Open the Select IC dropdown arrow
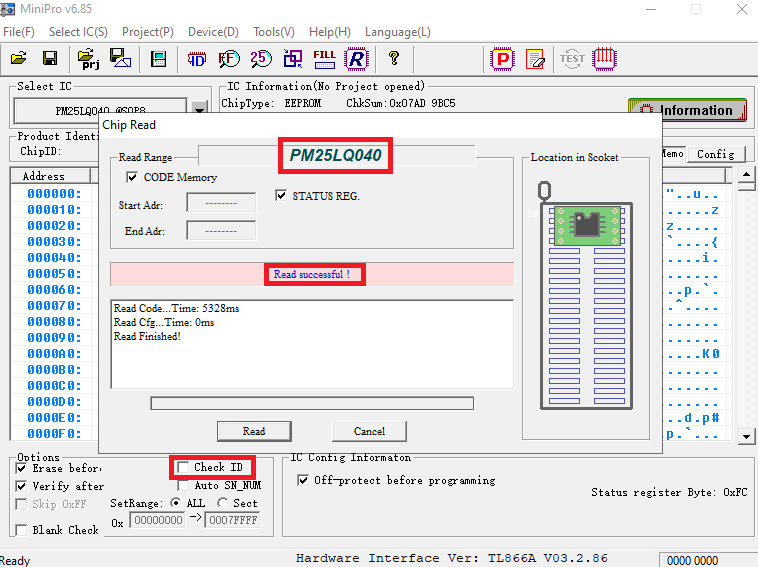Viewport: 758px width, 567px height. 199,110
